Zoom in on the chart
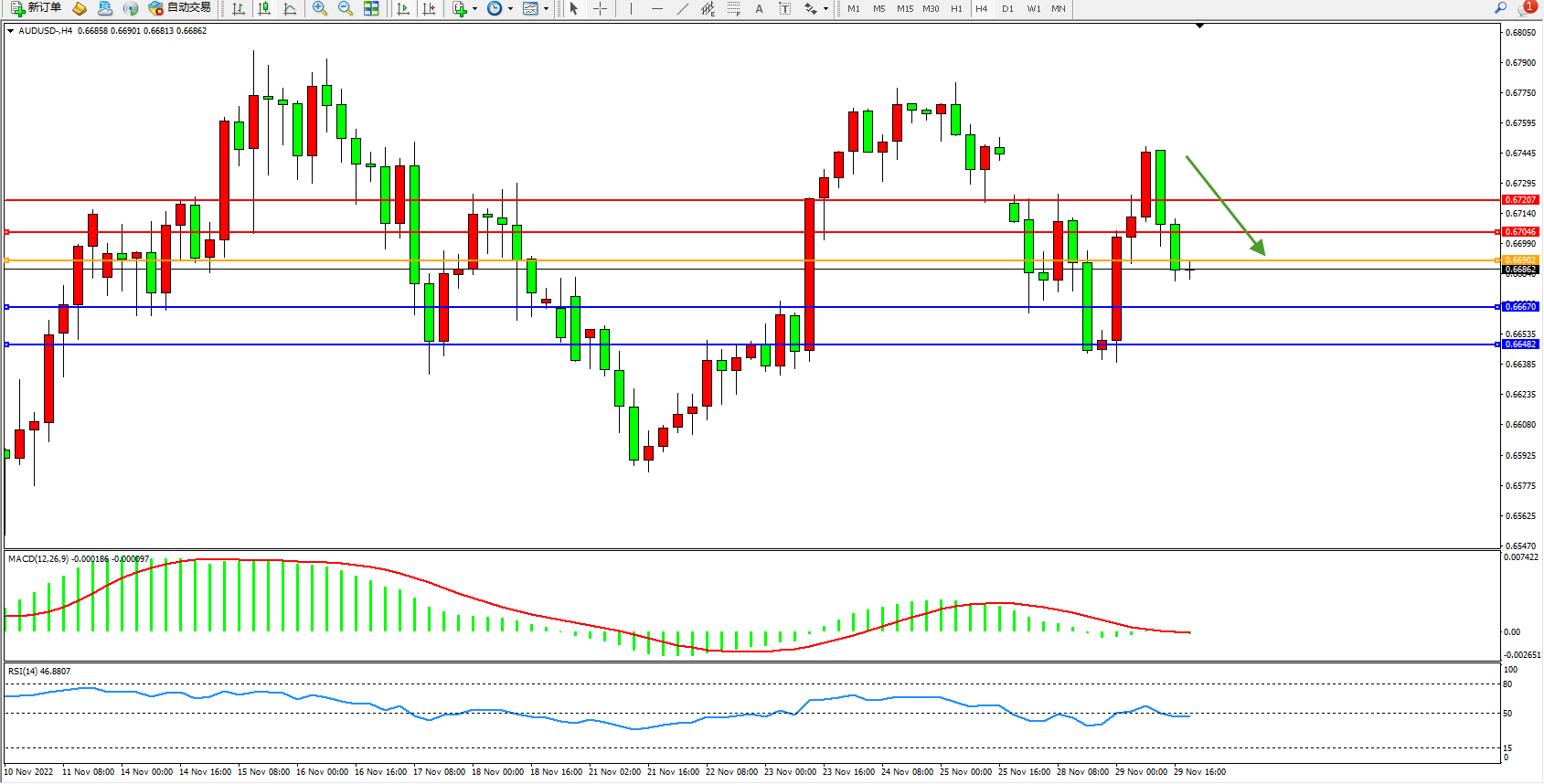Screen dimensions: 1544x784 coord(320,8)
